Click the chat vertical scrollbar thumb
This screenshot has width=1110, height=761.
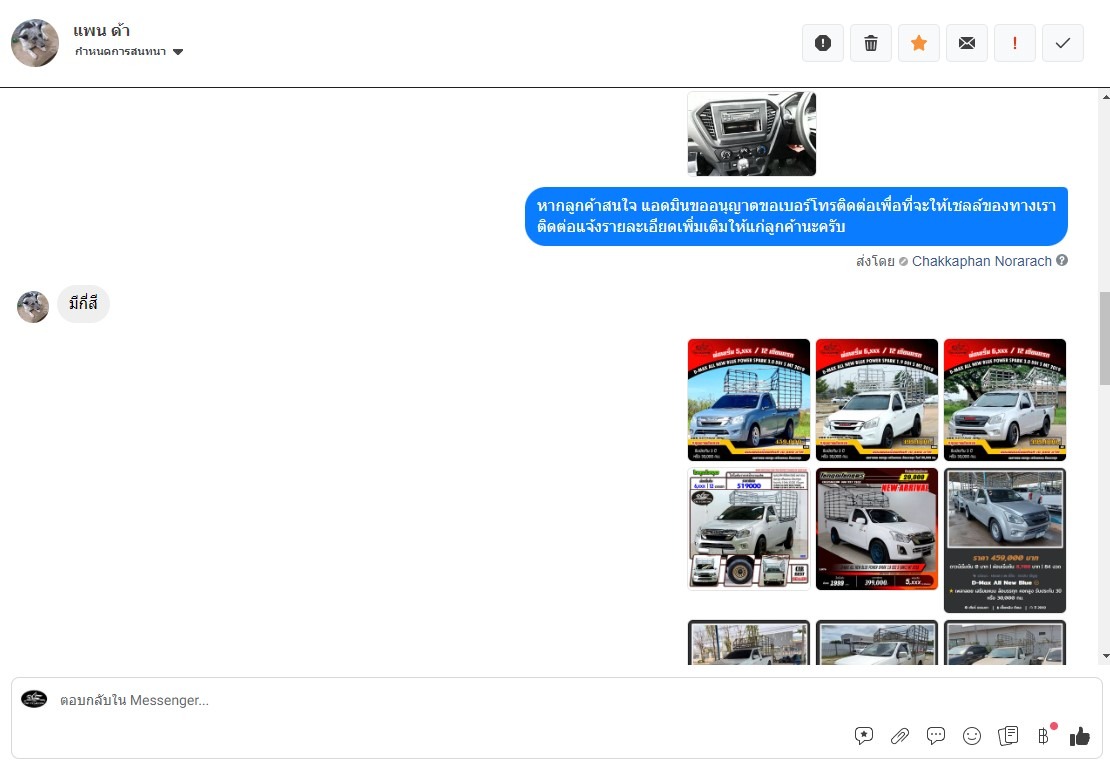click(x=1105, y=338)
